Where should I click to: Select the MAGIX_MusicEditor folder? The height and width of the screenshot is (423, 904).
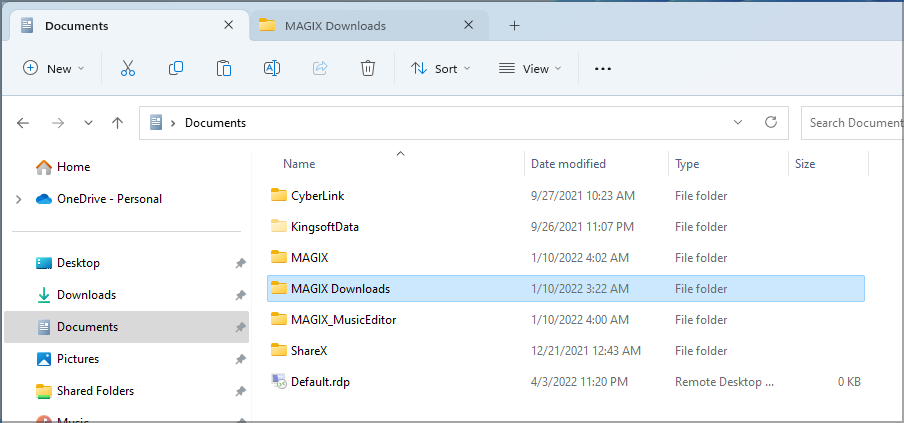(566, 319)
